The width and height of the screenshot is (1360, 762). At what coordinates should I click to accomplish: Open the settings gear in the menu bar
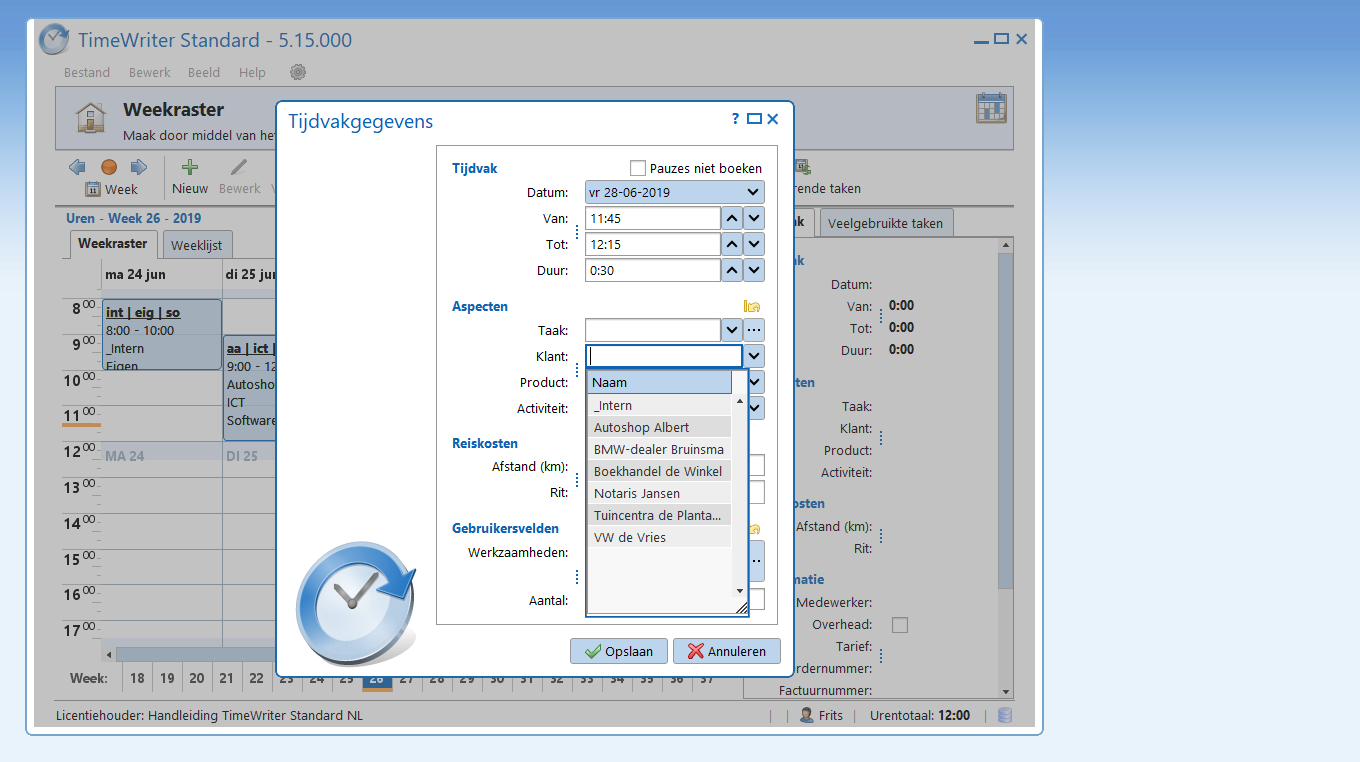pyautogui.click(x=298, y=72)
